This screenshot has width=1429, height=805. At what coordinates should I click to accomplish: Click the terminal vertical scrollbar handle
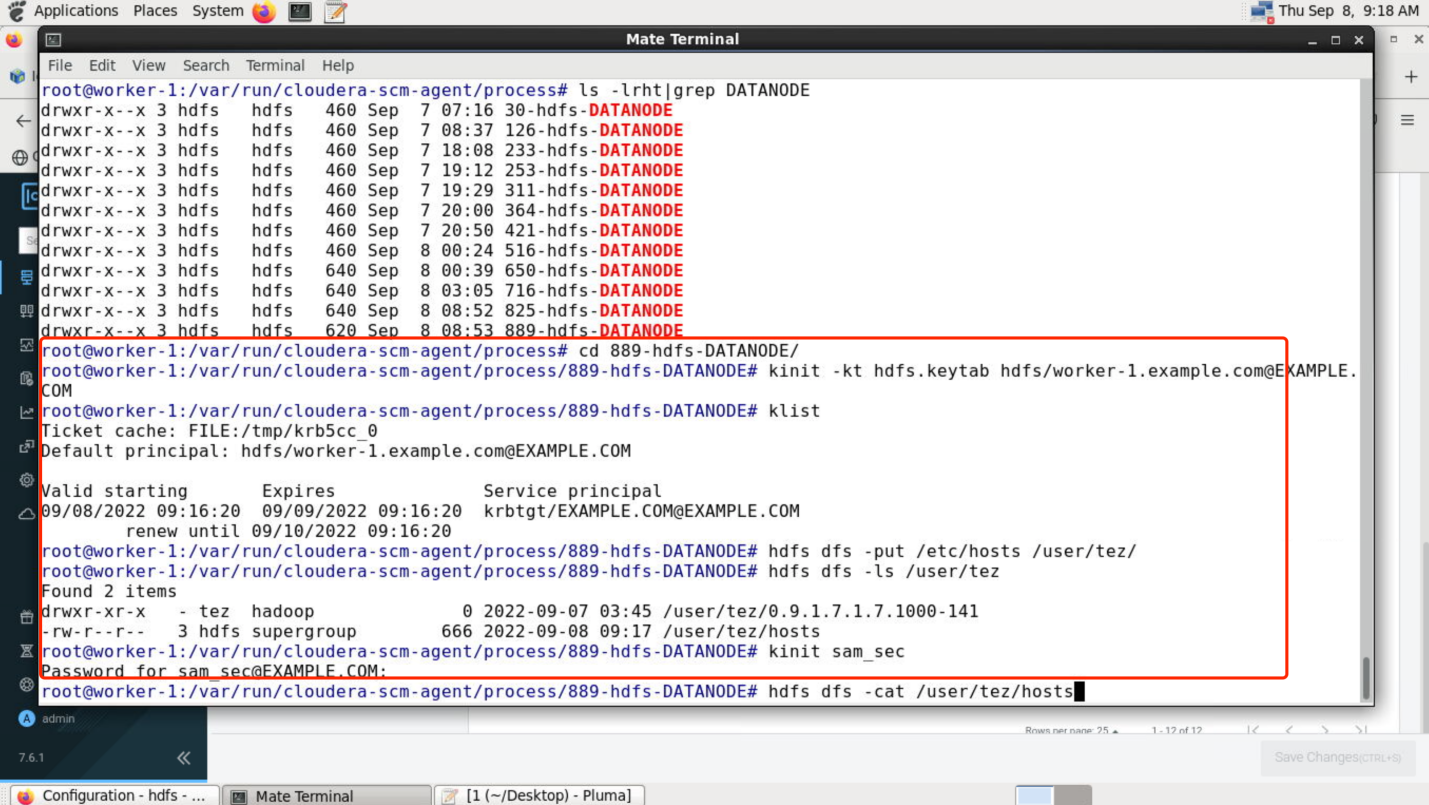pyautogui.click(x=1366, y=679)
